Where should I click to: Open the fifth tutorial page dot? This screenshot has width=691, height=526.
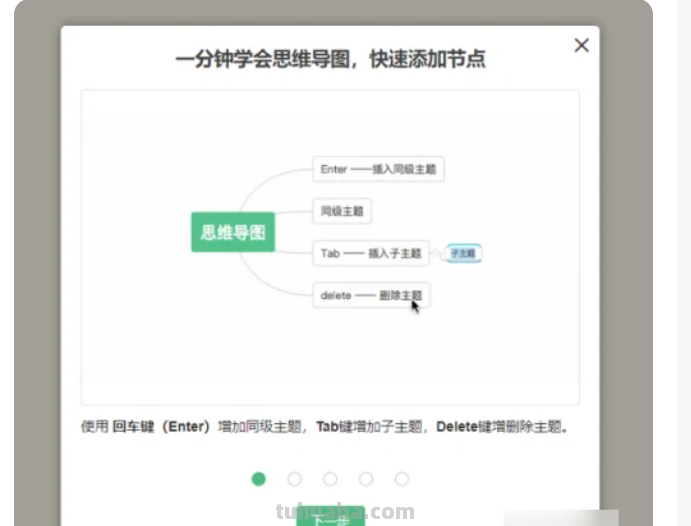[x=401, y=479]
